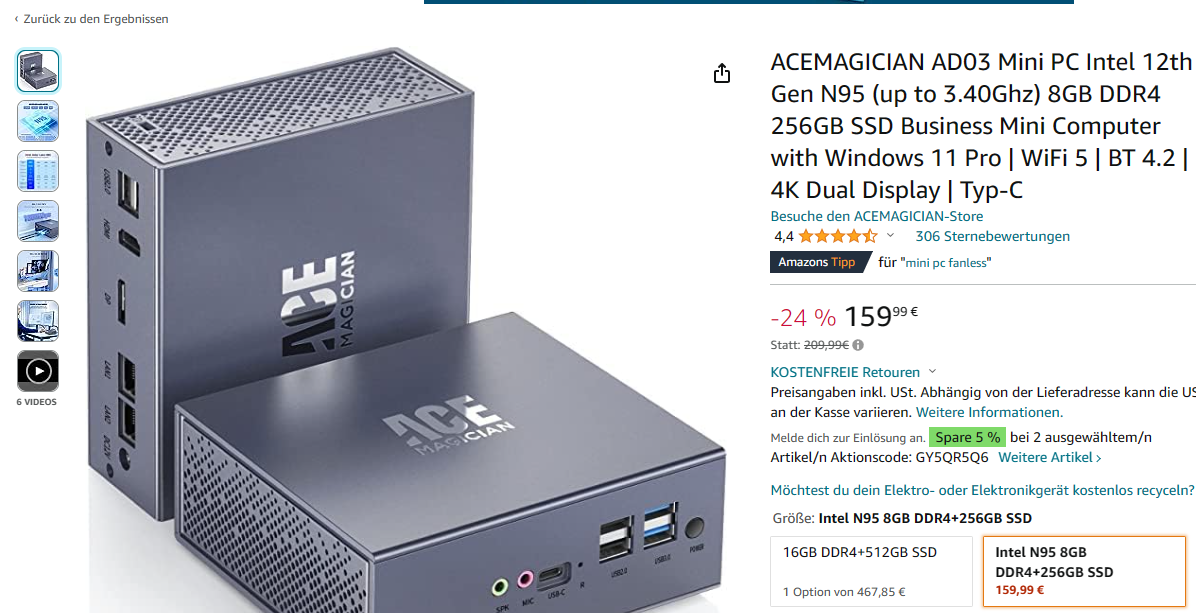Image resolution: width=1196 pixels, height=613 pixels.
Task: Select the fifth product thumbnail image
Action: 38,271
